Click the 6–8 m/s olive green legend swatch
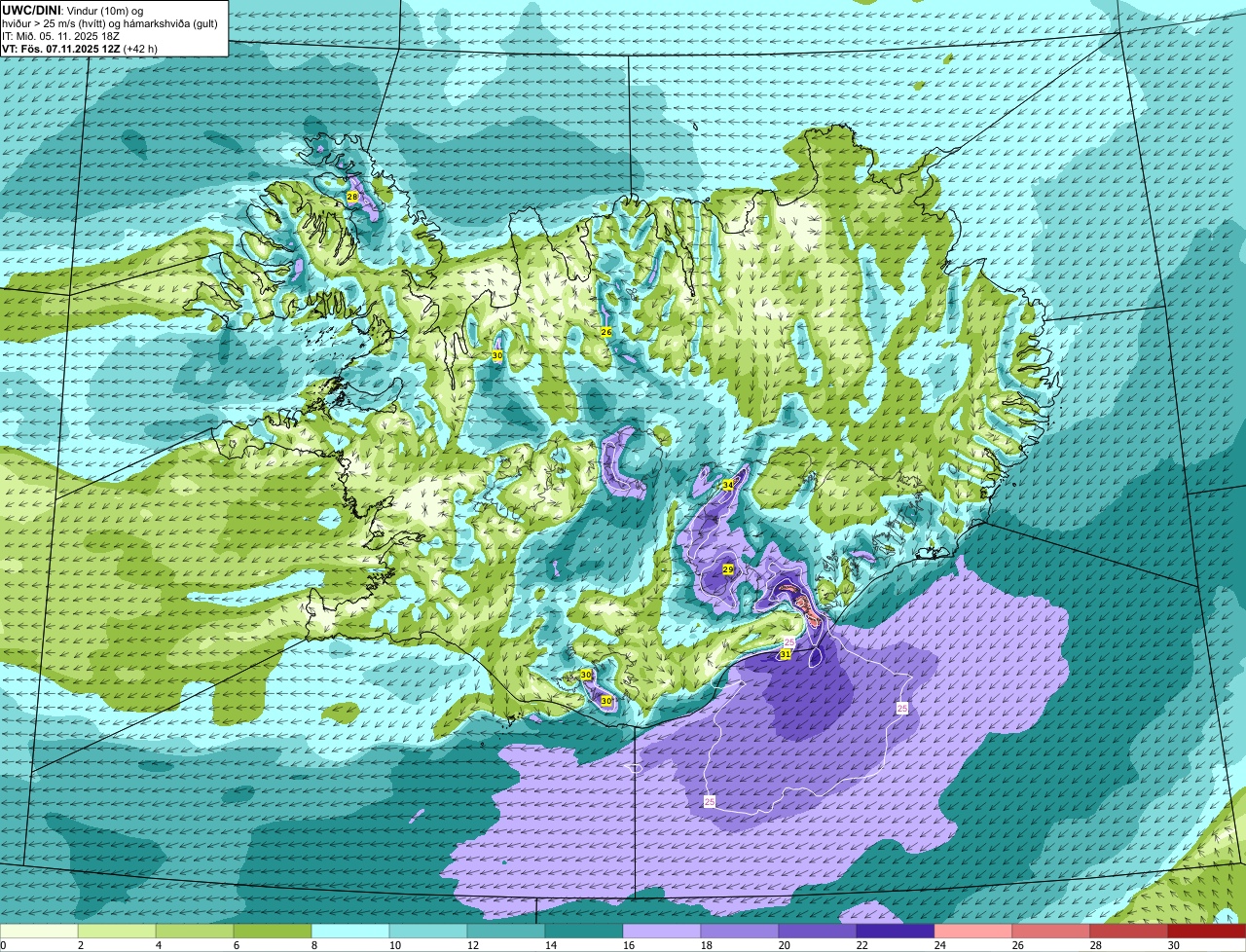This screenshot has width=1246, height=952. click(x=273, y=932)
